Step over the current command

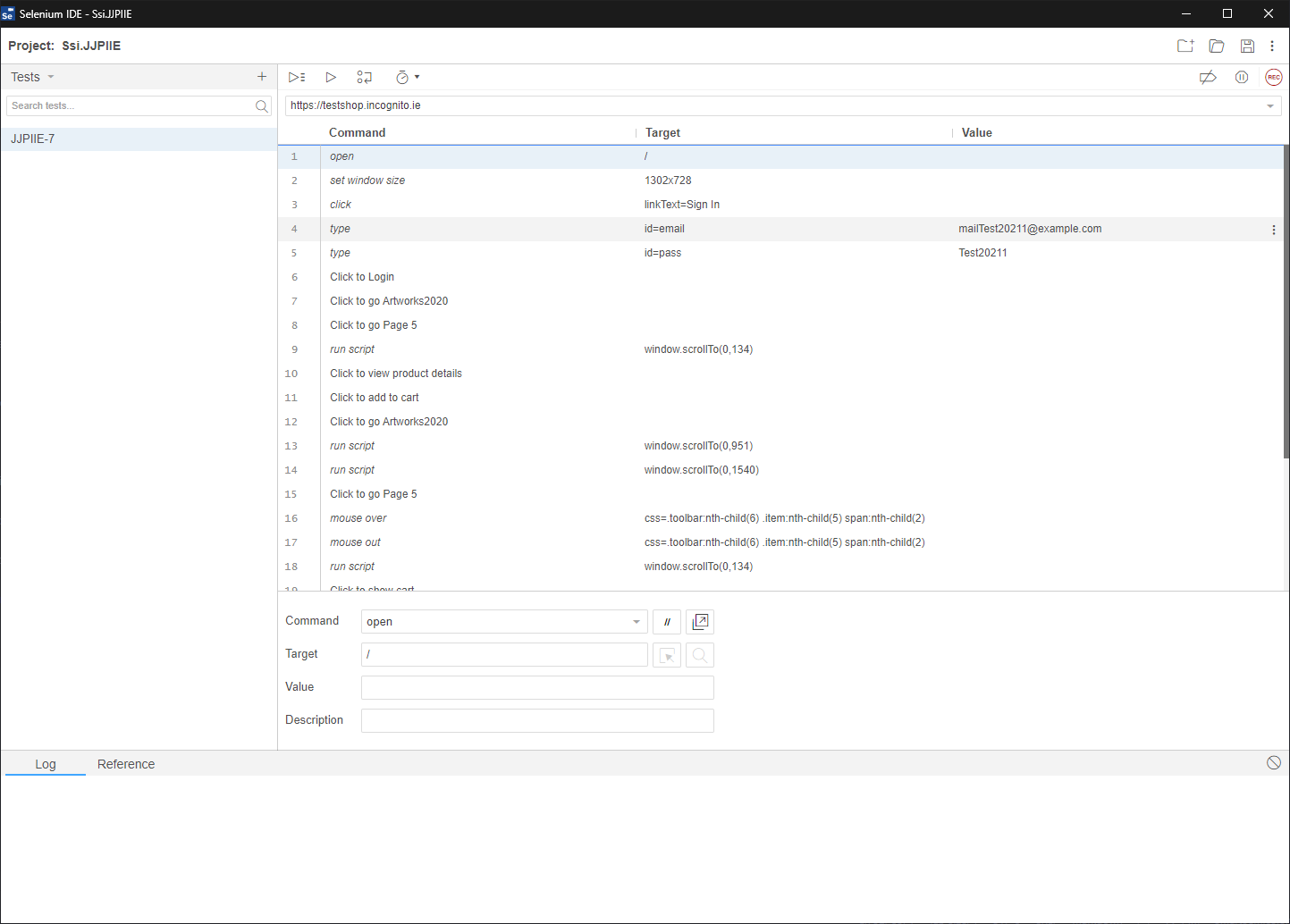click(365, 78)
